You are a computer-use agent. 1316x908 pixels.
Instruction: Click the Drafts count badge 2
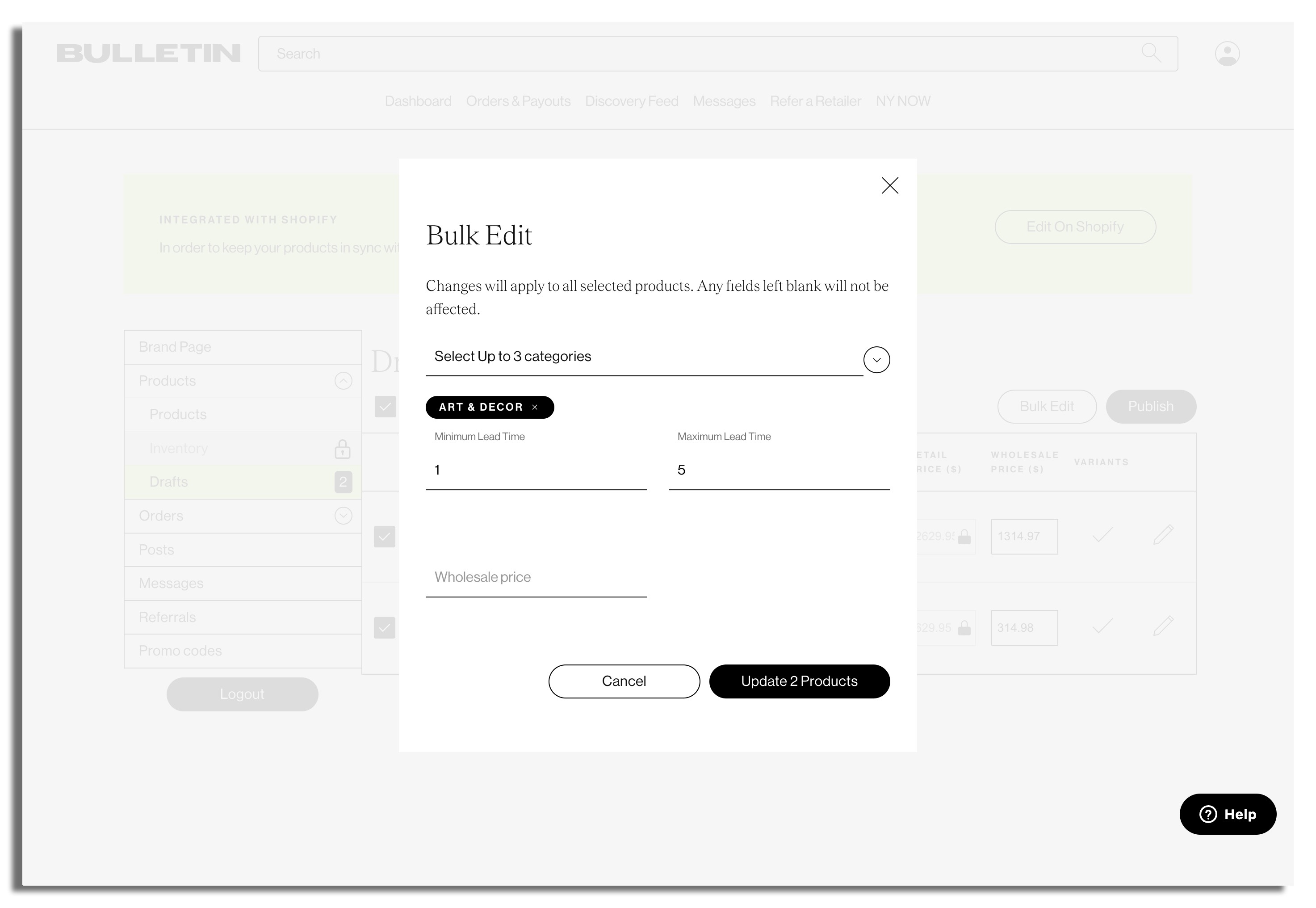pos(343,483)
